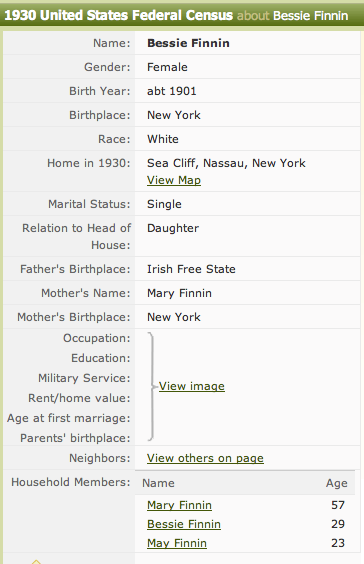Click the Age column header in household table

[337, 483]
